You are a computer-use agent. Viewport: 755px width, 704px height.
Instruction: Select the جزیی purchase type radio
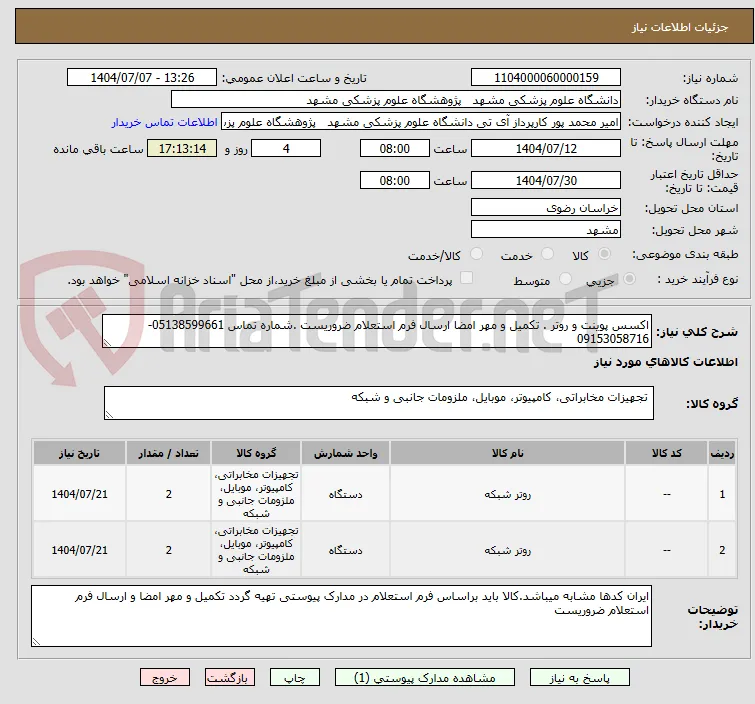[629, 279]
